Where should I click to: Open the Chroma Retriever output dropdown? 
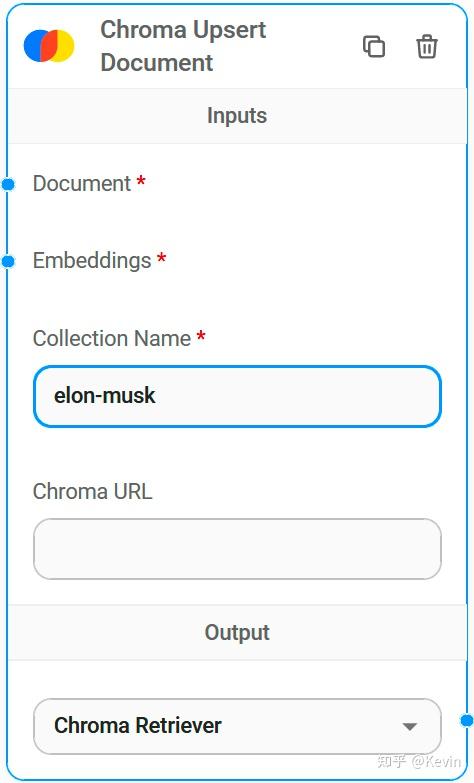(237, 726)
